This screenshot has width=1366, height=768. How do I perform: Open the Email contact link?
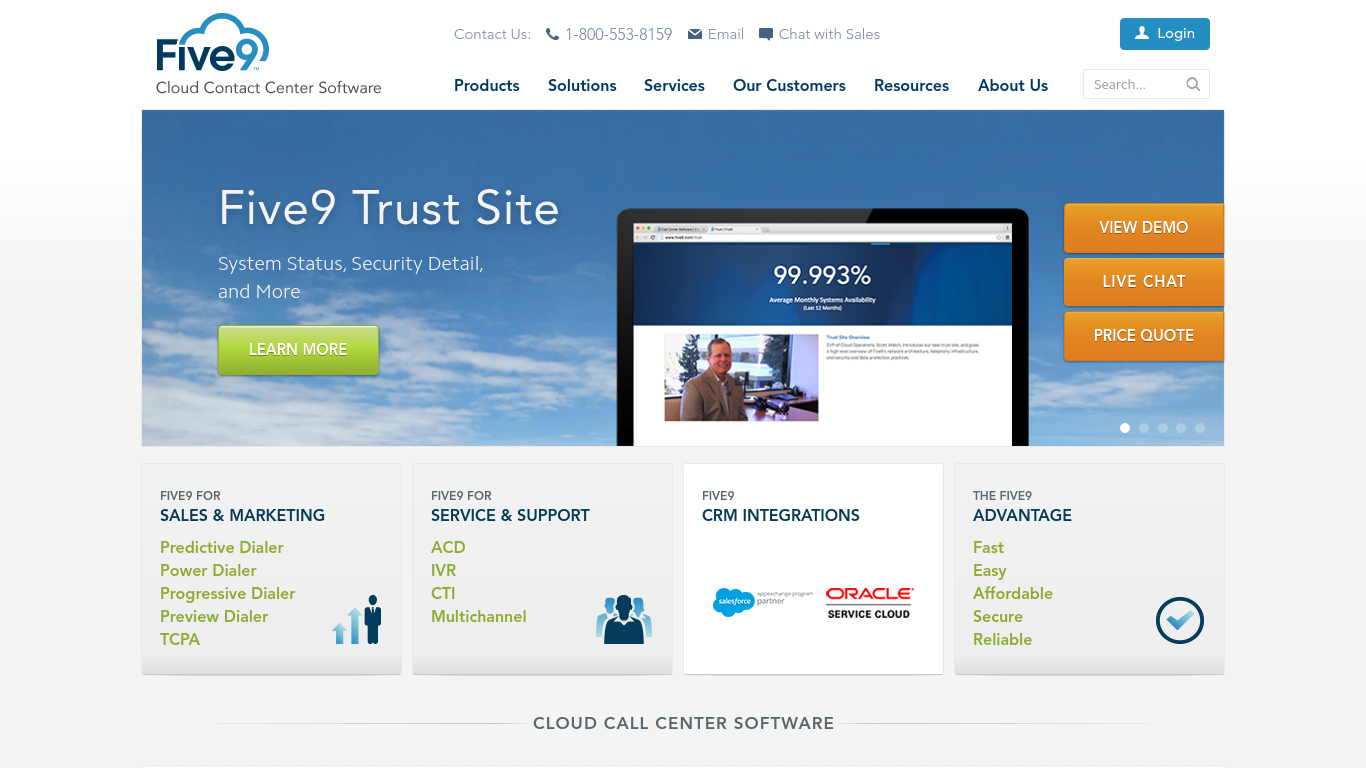click(x=726, y=34)
